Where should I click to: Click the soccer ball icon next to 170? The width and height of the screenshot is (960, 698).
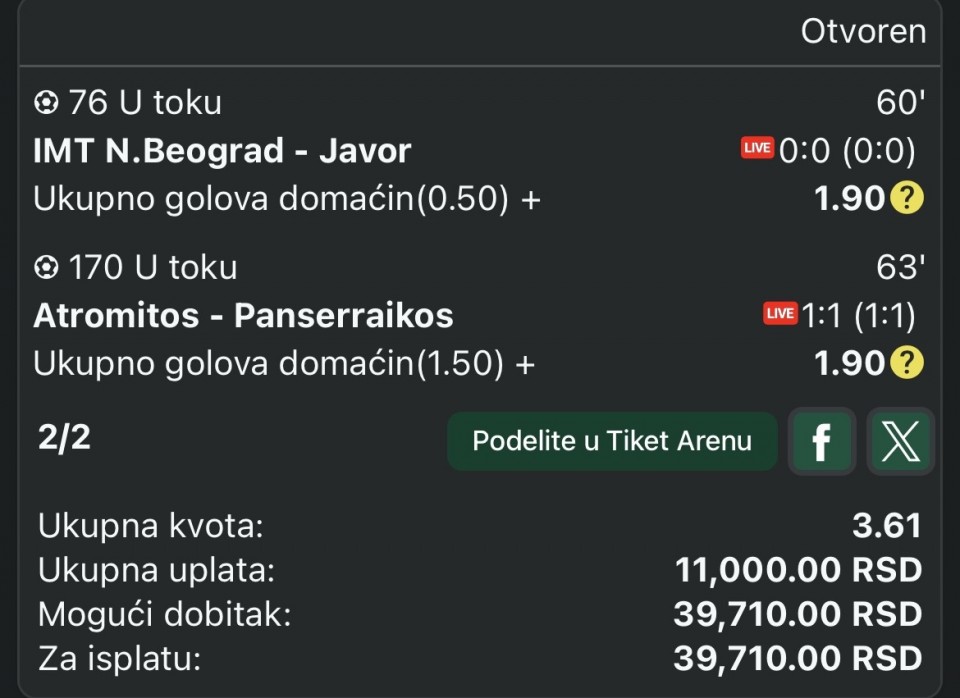[46, 267]
